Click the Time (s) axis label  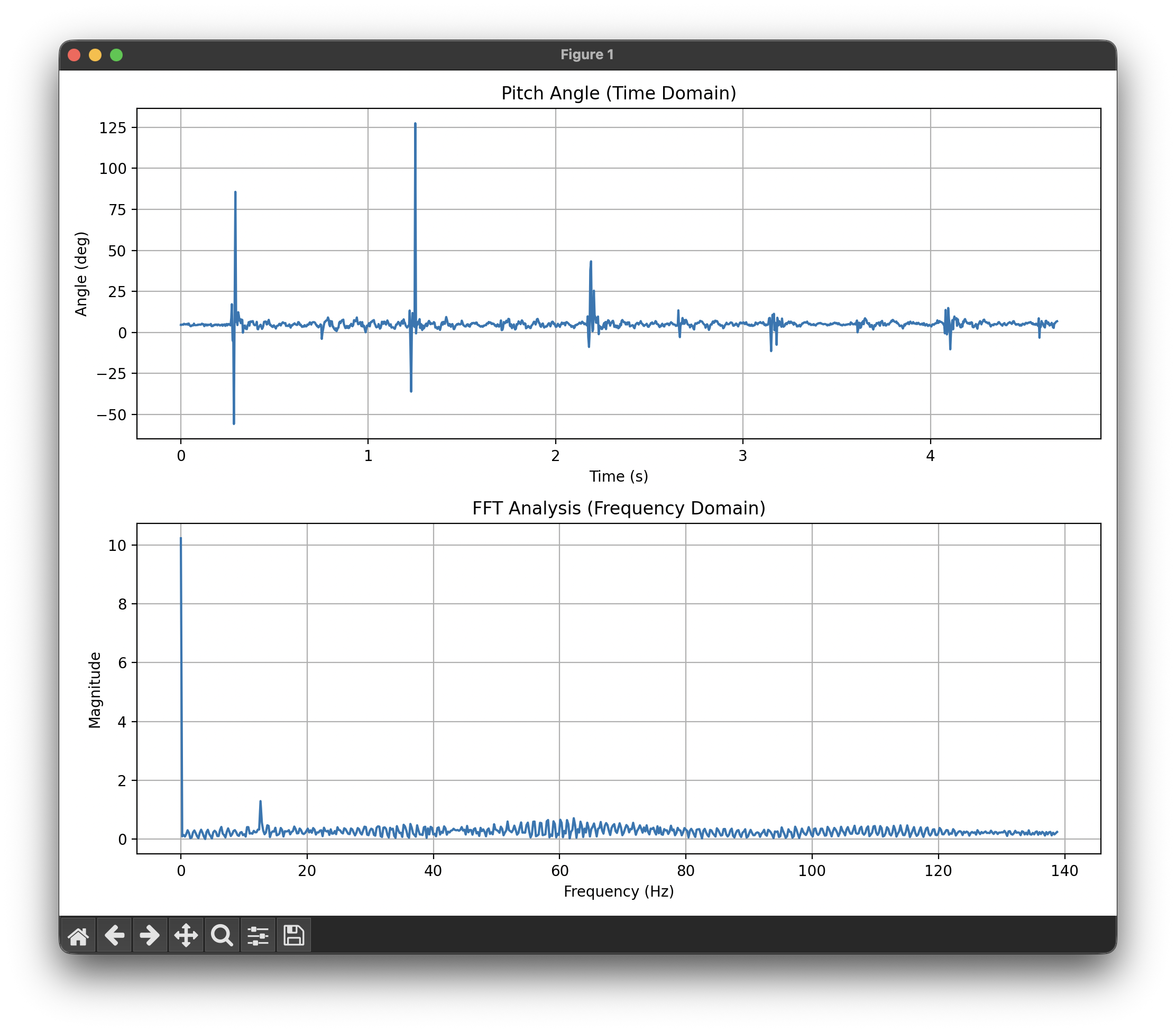tap(619, 476)
